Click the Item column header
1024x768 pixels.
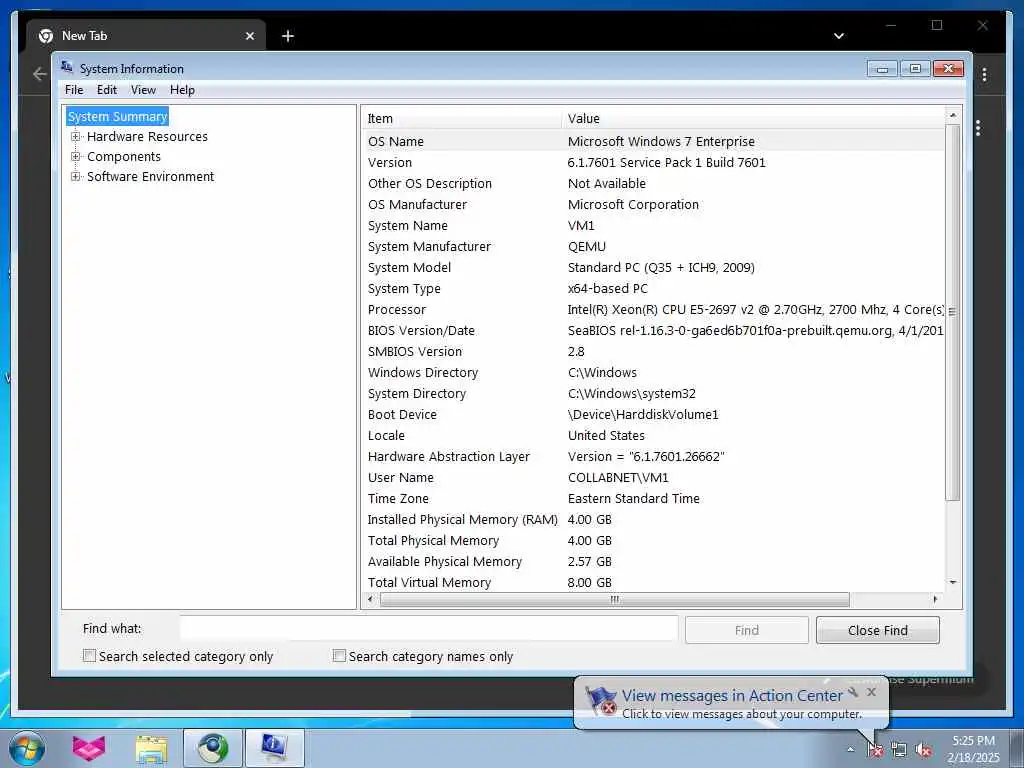(461, 118)
